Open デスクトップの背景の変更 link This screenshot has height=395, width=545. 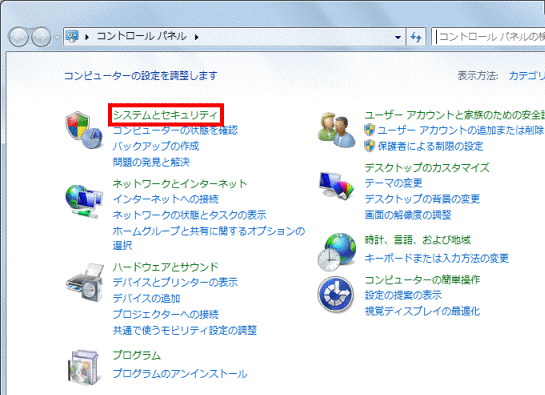[422, 199]
